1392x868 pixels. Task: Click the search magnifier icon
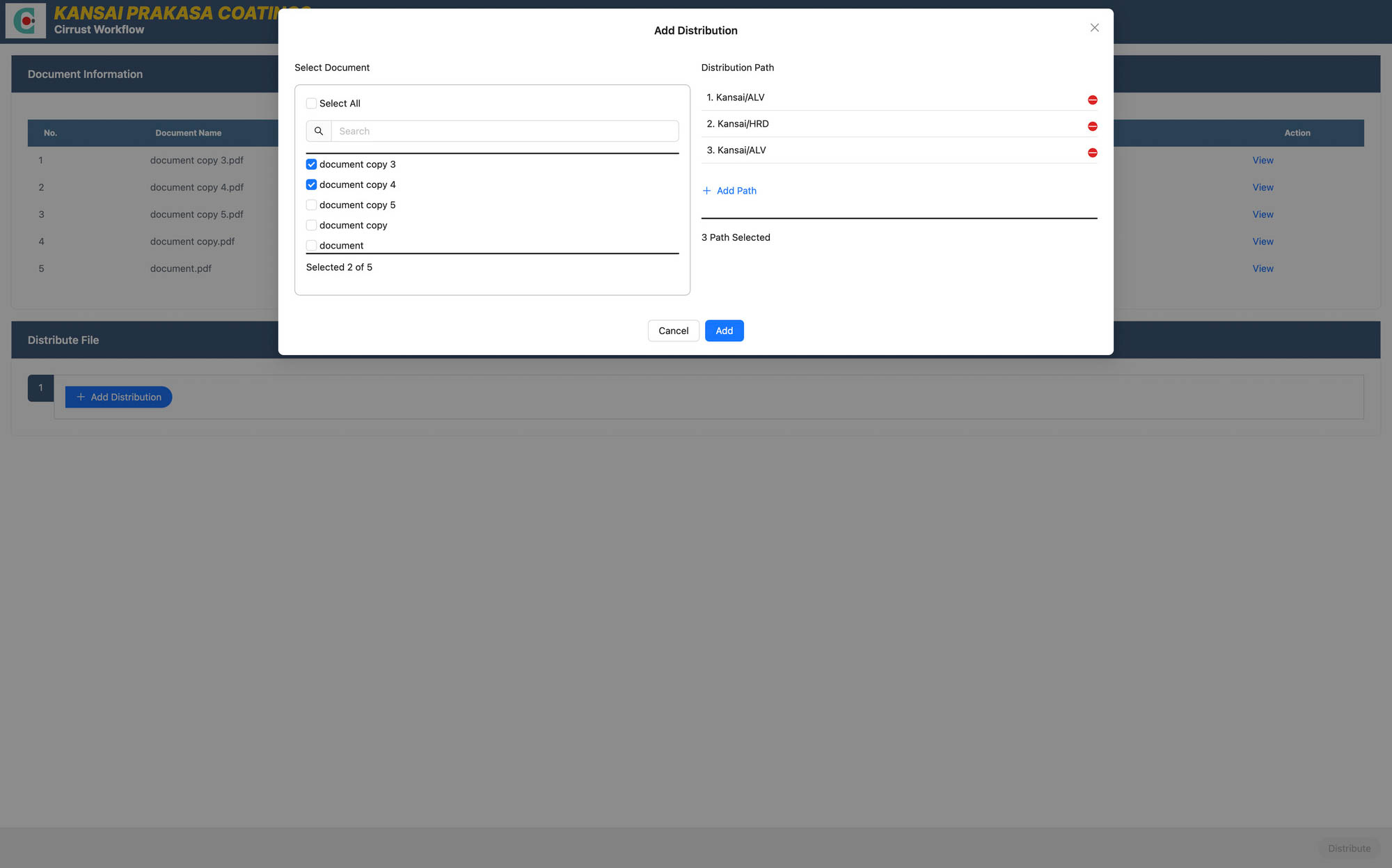click(318, 131)
